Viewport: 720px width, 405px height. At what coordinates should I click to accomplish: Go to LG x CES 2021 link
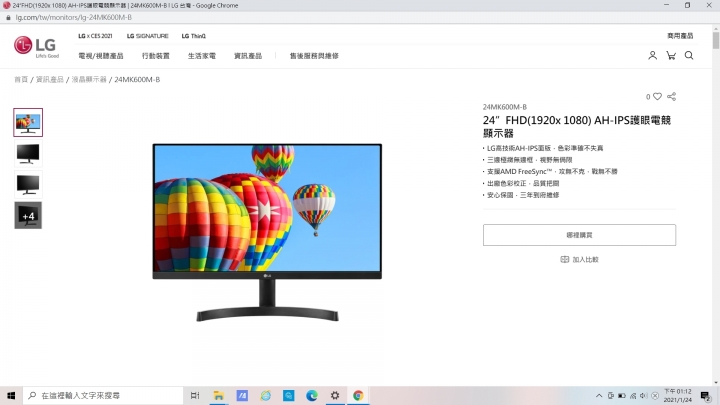click(x=95, y=36)
